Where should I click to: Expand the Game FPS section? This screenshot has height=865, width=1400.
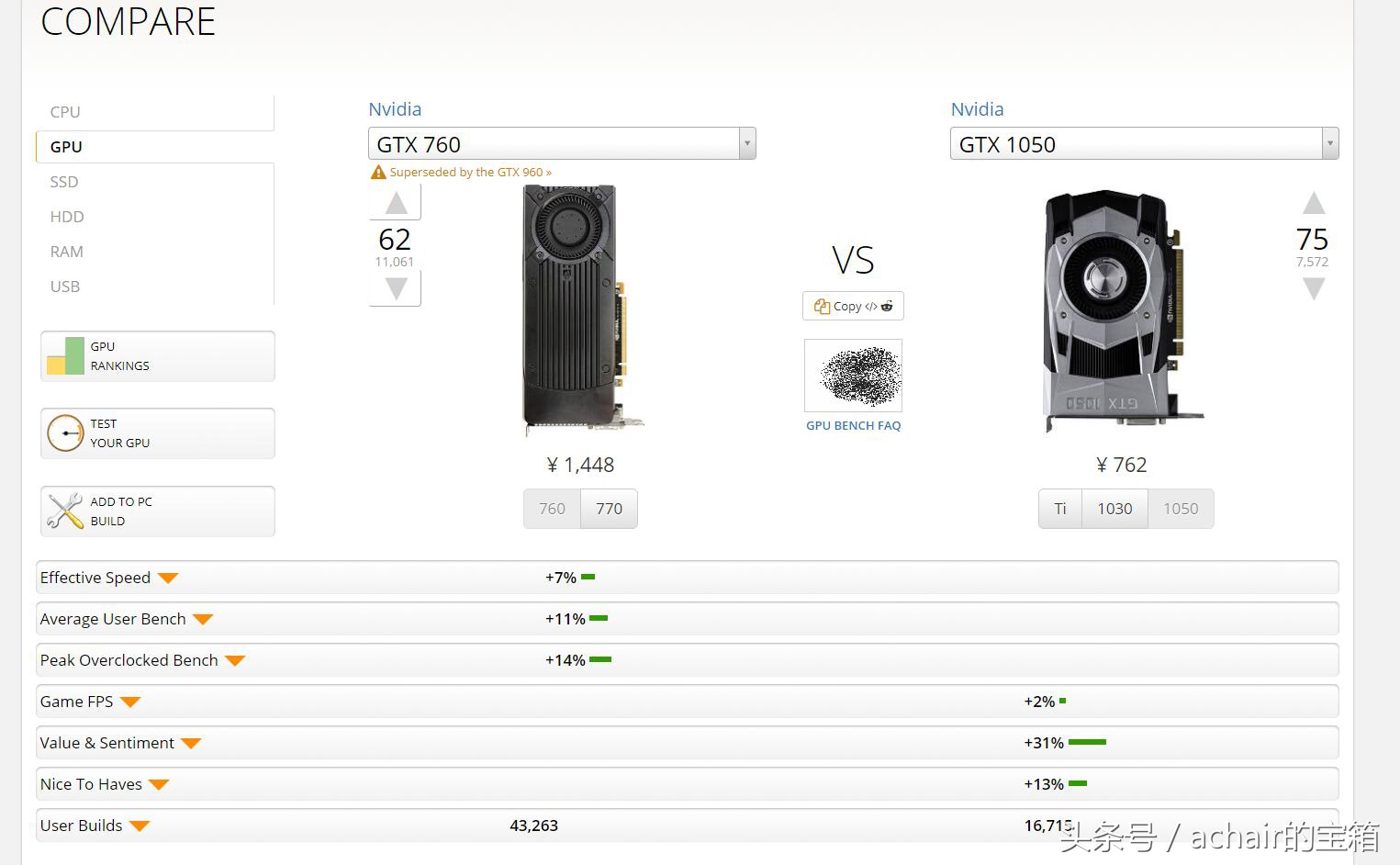coord(130,702)
